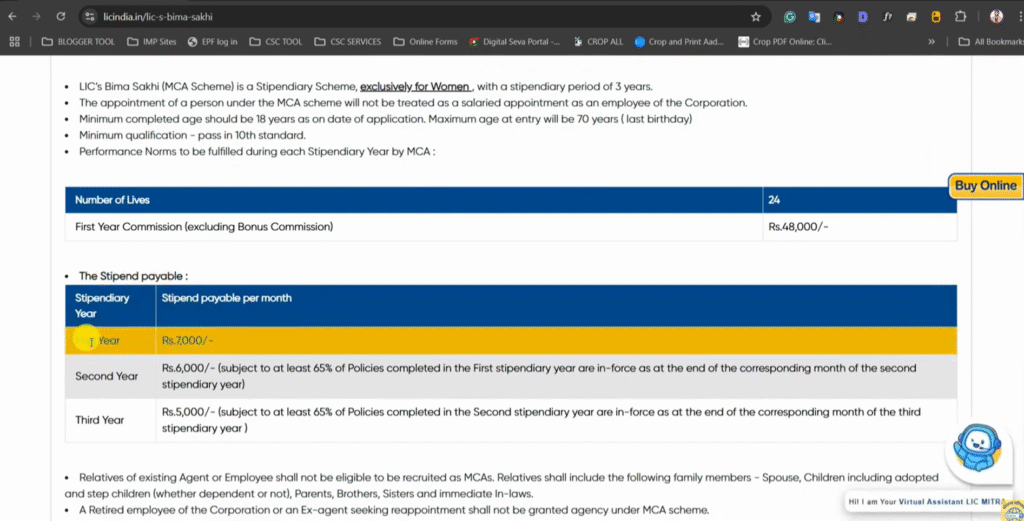Click the browser reload page icon
Screen dimensions: 1024x521
pyautogui.click(x=61, y=17)
